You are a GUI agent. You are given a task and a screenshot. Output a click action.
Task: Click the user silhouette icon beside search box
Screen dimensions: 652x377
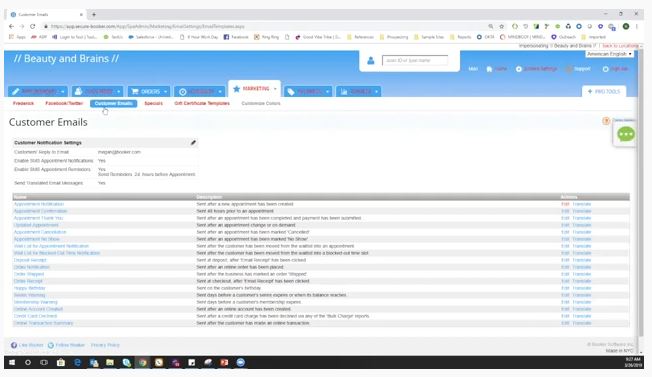(370, 61)
